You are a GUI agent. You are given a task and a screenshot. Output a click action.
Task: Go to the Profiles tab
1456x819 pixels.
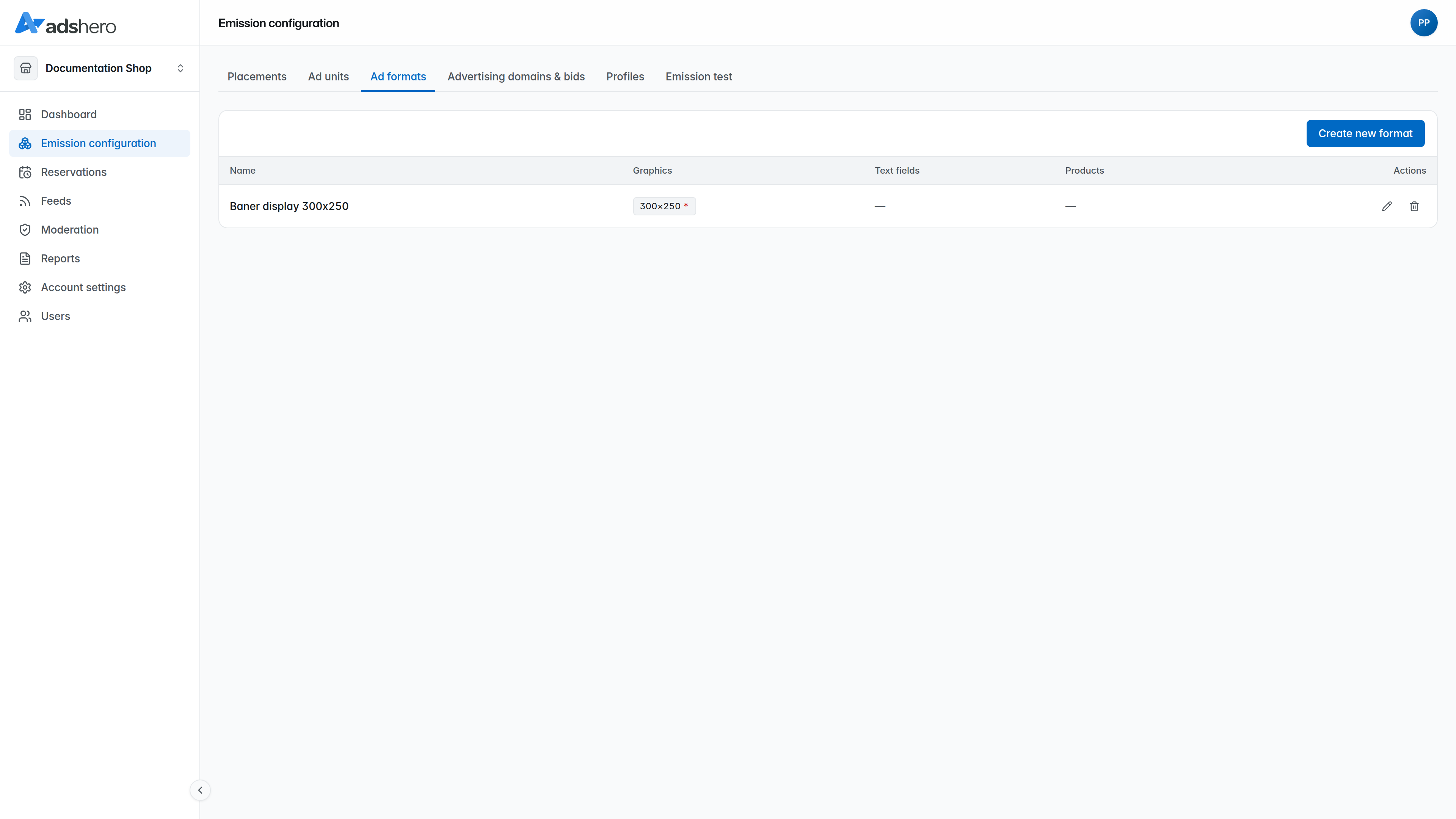(x=624, y=77)
